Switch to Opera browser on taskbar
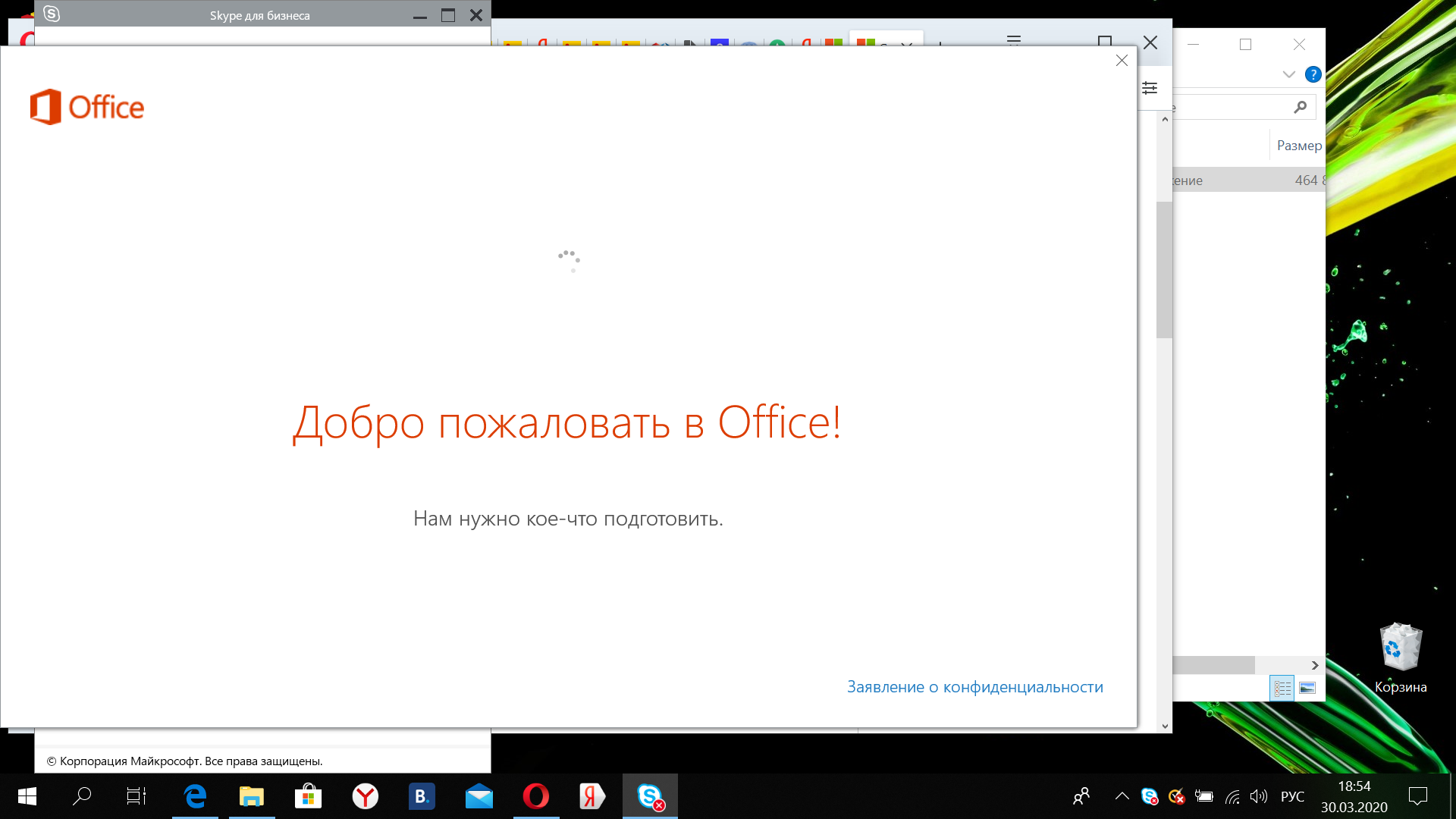Image resolution: width=1456 pixels, height=819 pixels. pos(536,796)
